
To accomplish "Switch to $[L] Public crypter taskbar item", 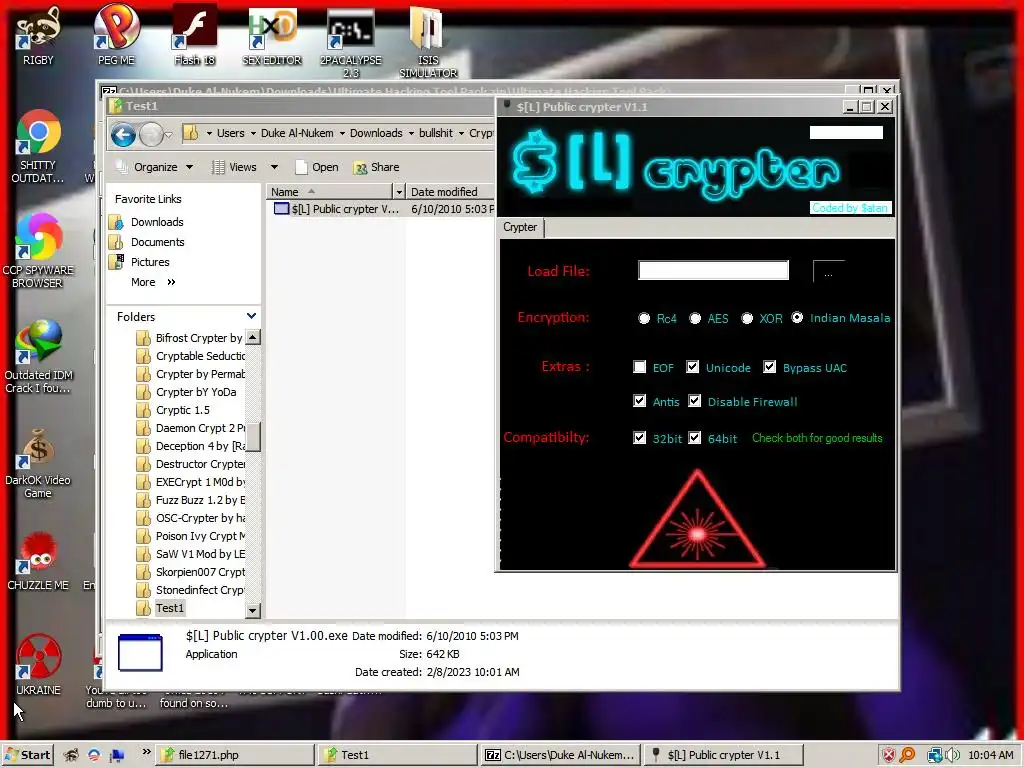I will pyautogui.click(x=722, y=755).
